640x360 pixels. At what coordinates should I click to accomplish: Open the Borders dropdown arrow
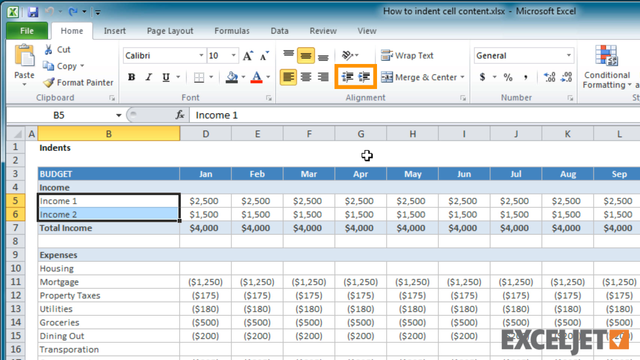[x=211, y=77]
